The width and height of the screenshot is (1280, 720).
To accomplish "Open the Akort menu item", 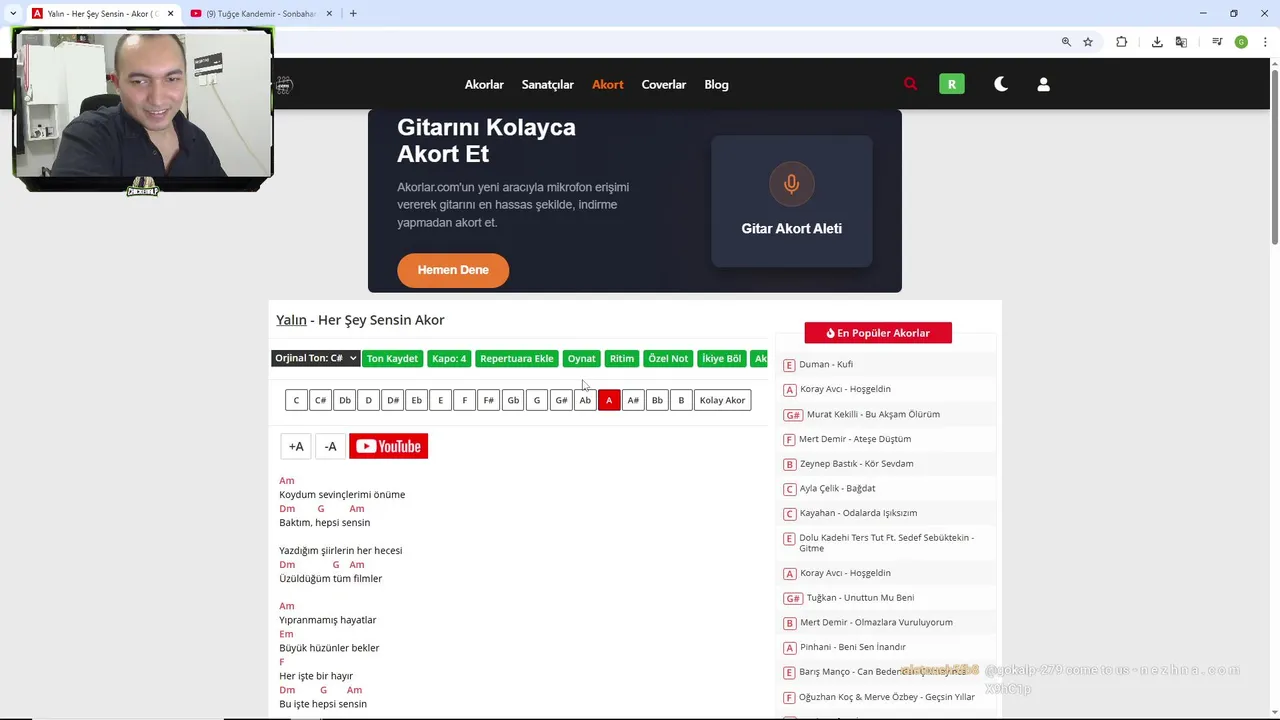I will pos(607,84).
